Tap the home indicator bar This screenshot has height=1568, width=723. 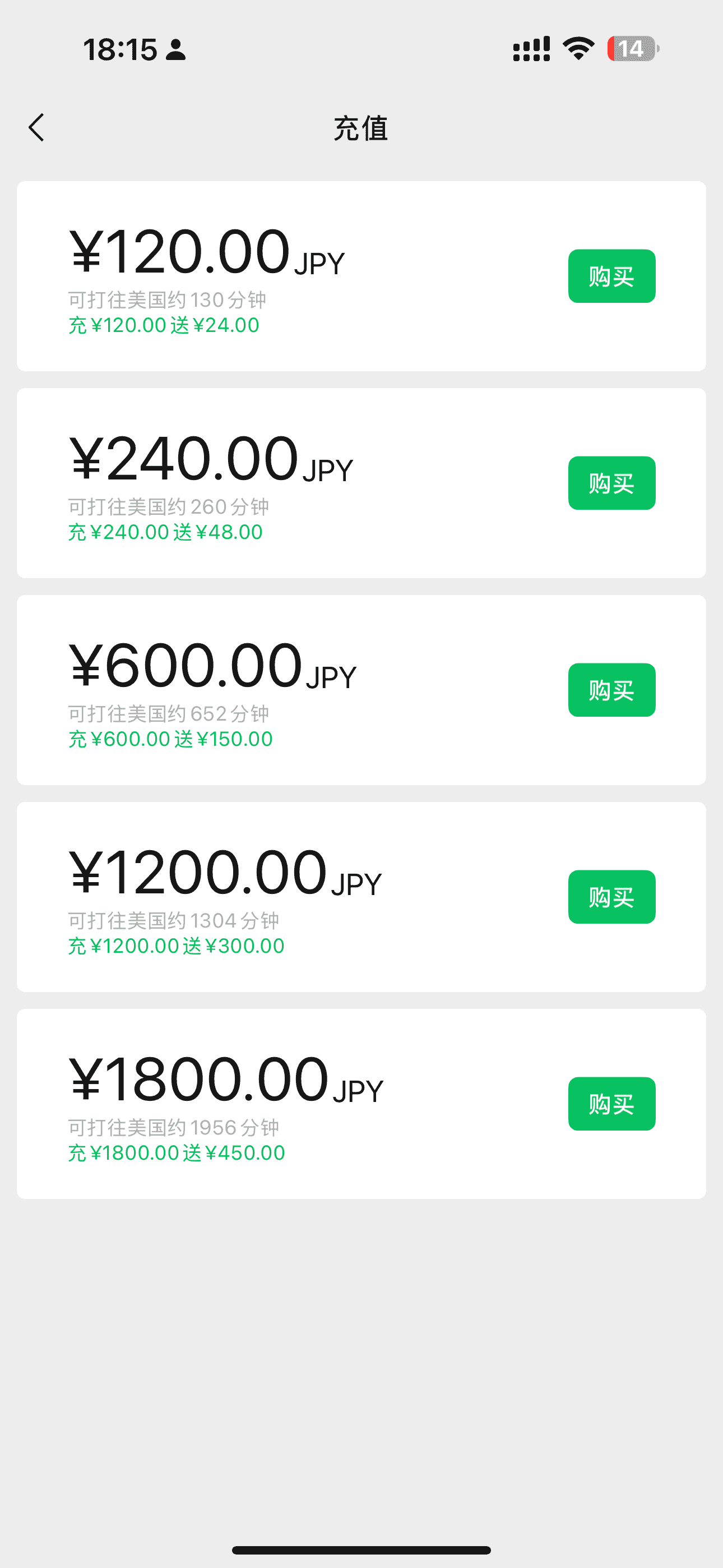tap(361, 1549)
